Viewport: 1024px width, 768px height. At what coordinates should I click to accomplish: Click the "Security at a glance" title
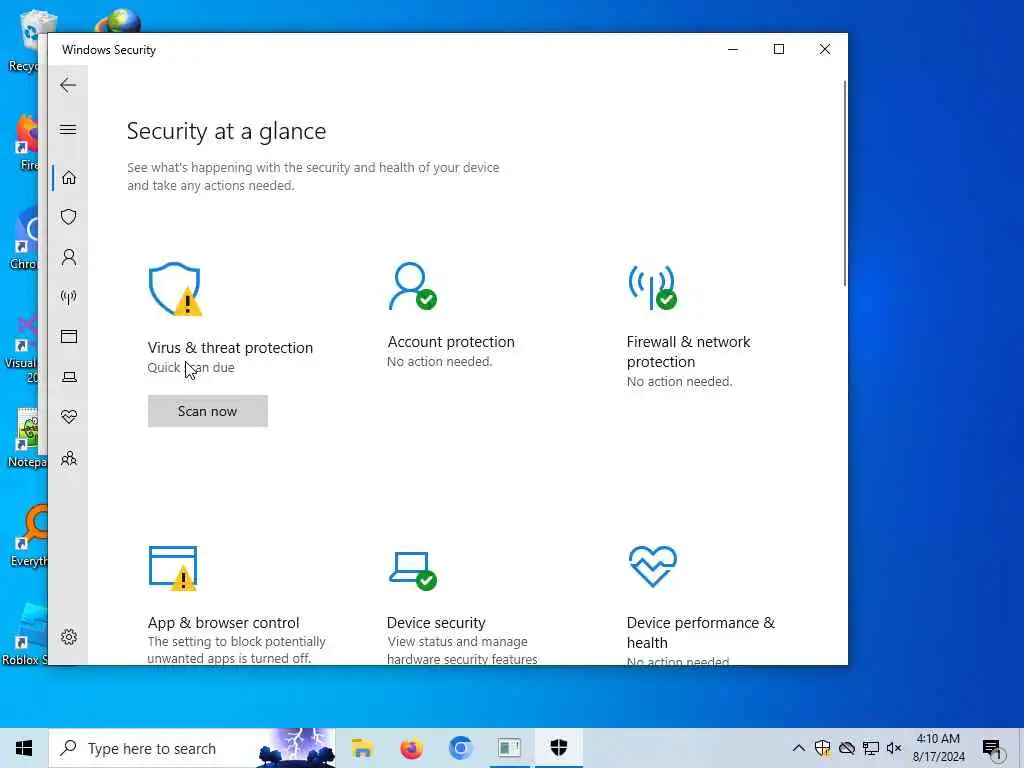coord(226,131)
